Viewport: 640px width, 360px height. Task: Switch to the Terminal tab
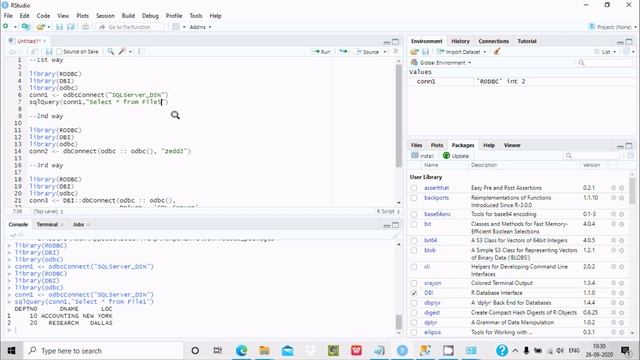coord(47,224)
